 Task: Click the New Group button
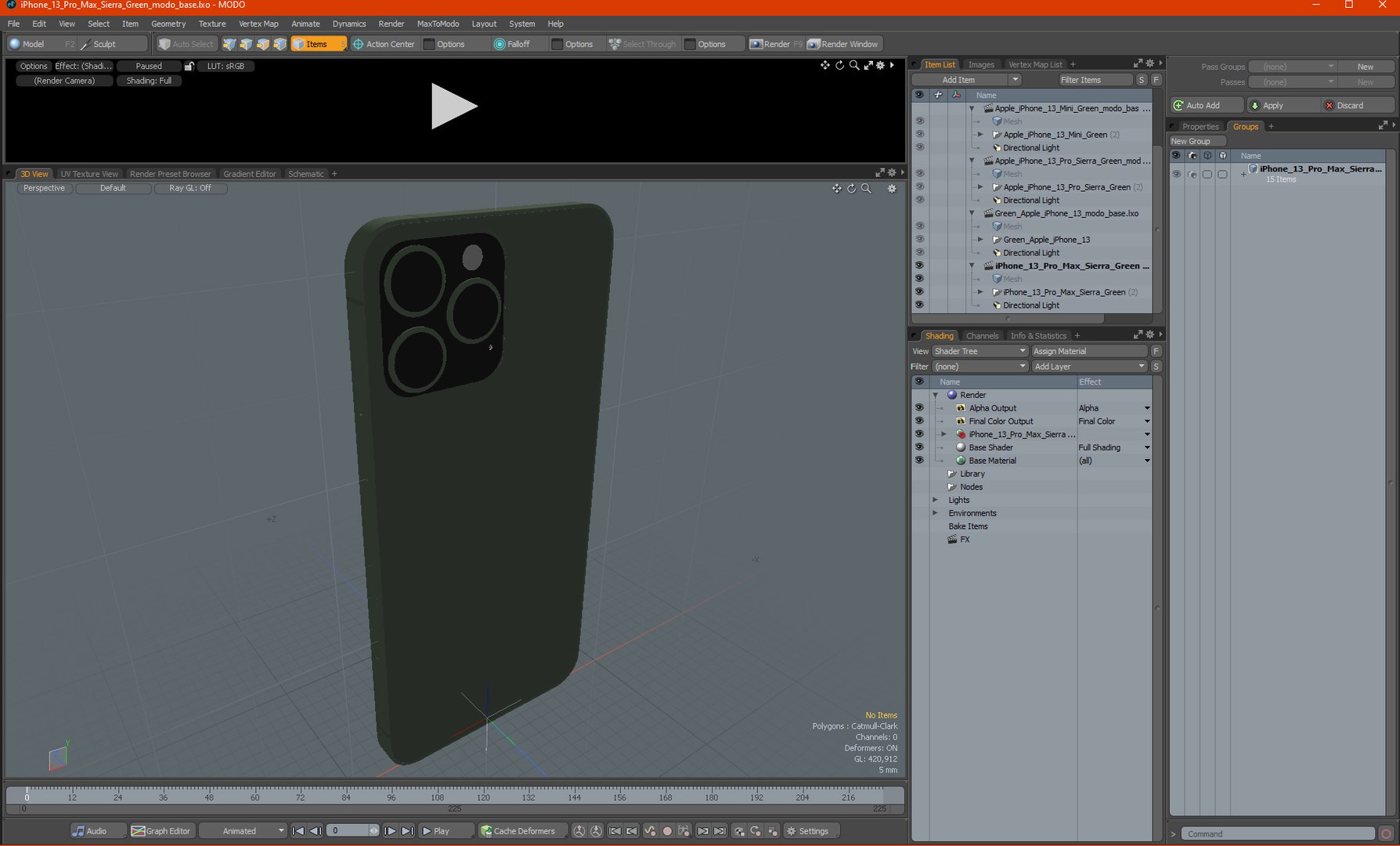(1197, 141)
